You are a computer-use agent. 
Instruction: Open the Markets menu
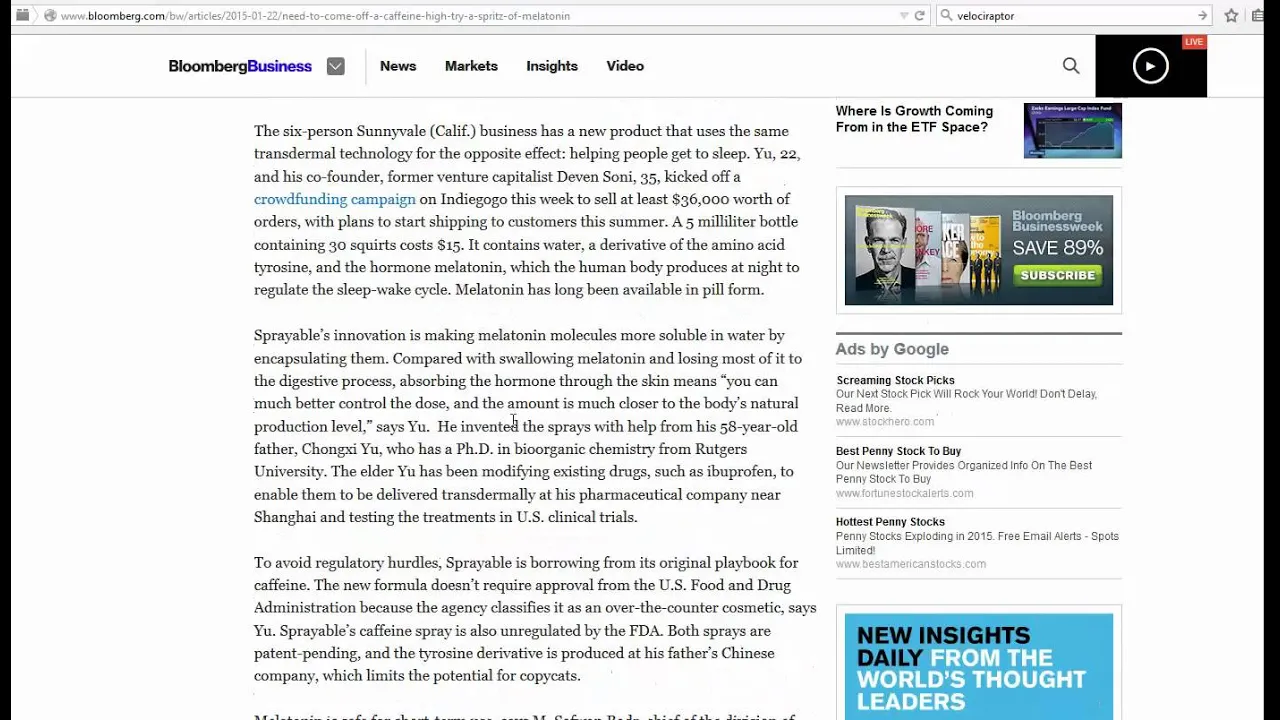tap(471, 66)
